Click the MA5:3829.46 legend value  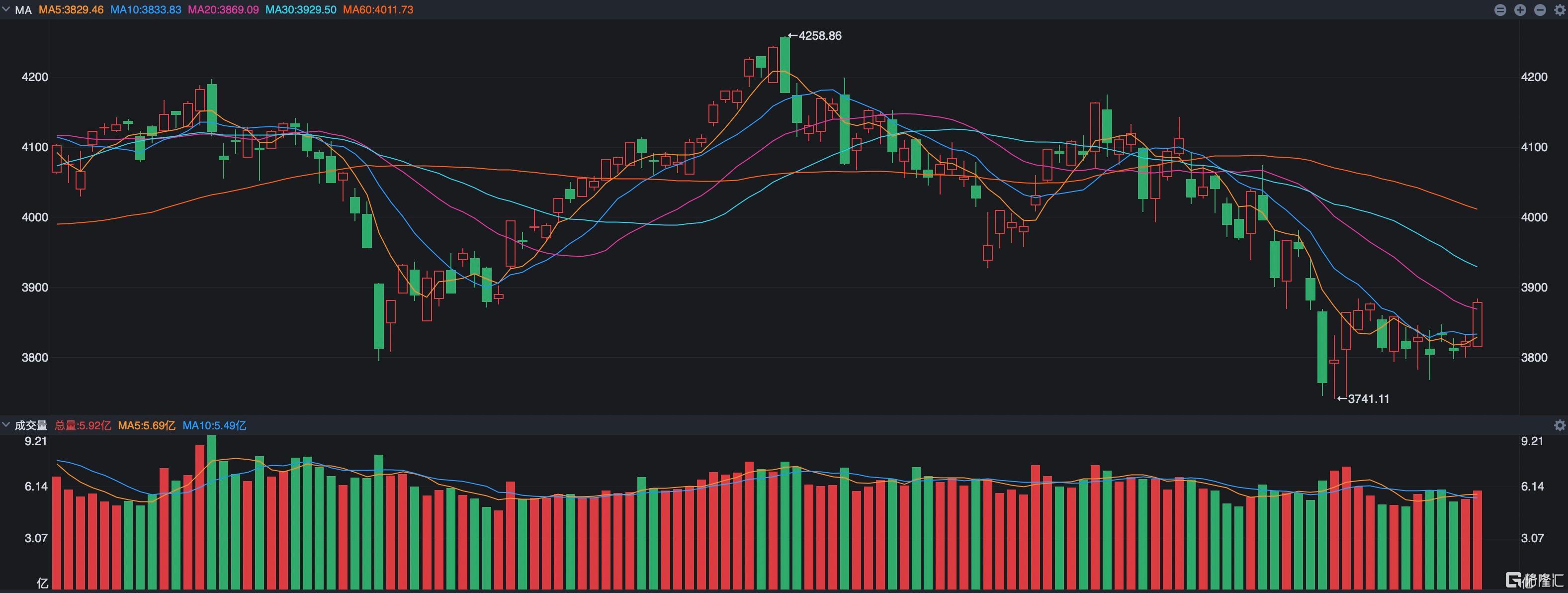71,10
